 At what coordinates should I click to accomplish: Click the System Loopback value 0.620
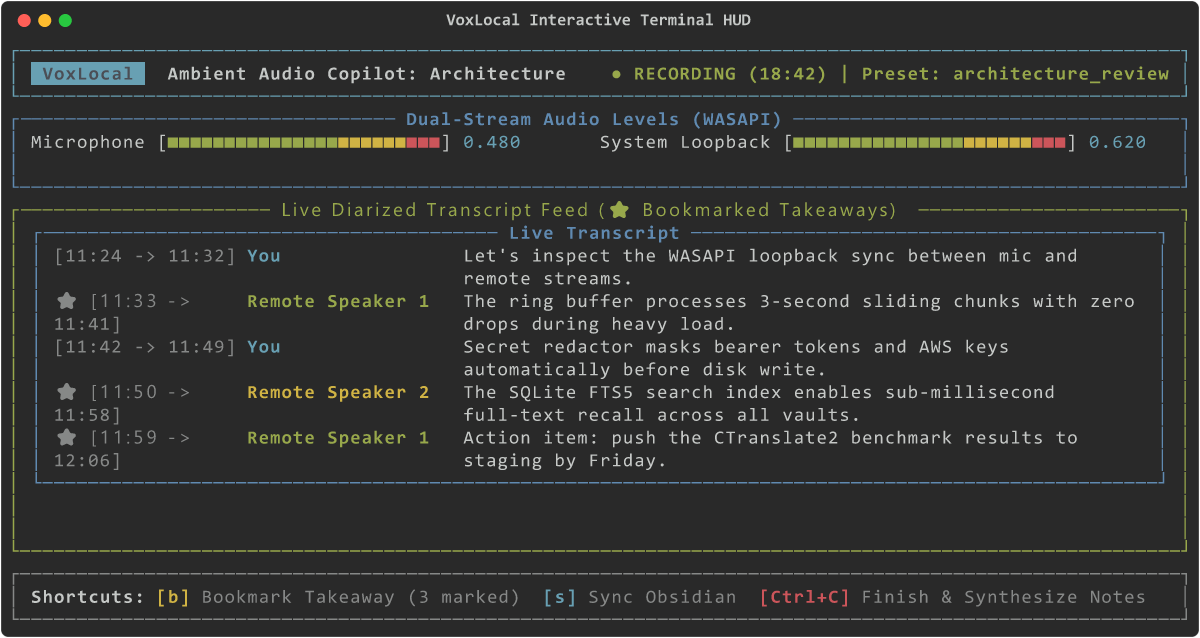(1117, 142)
